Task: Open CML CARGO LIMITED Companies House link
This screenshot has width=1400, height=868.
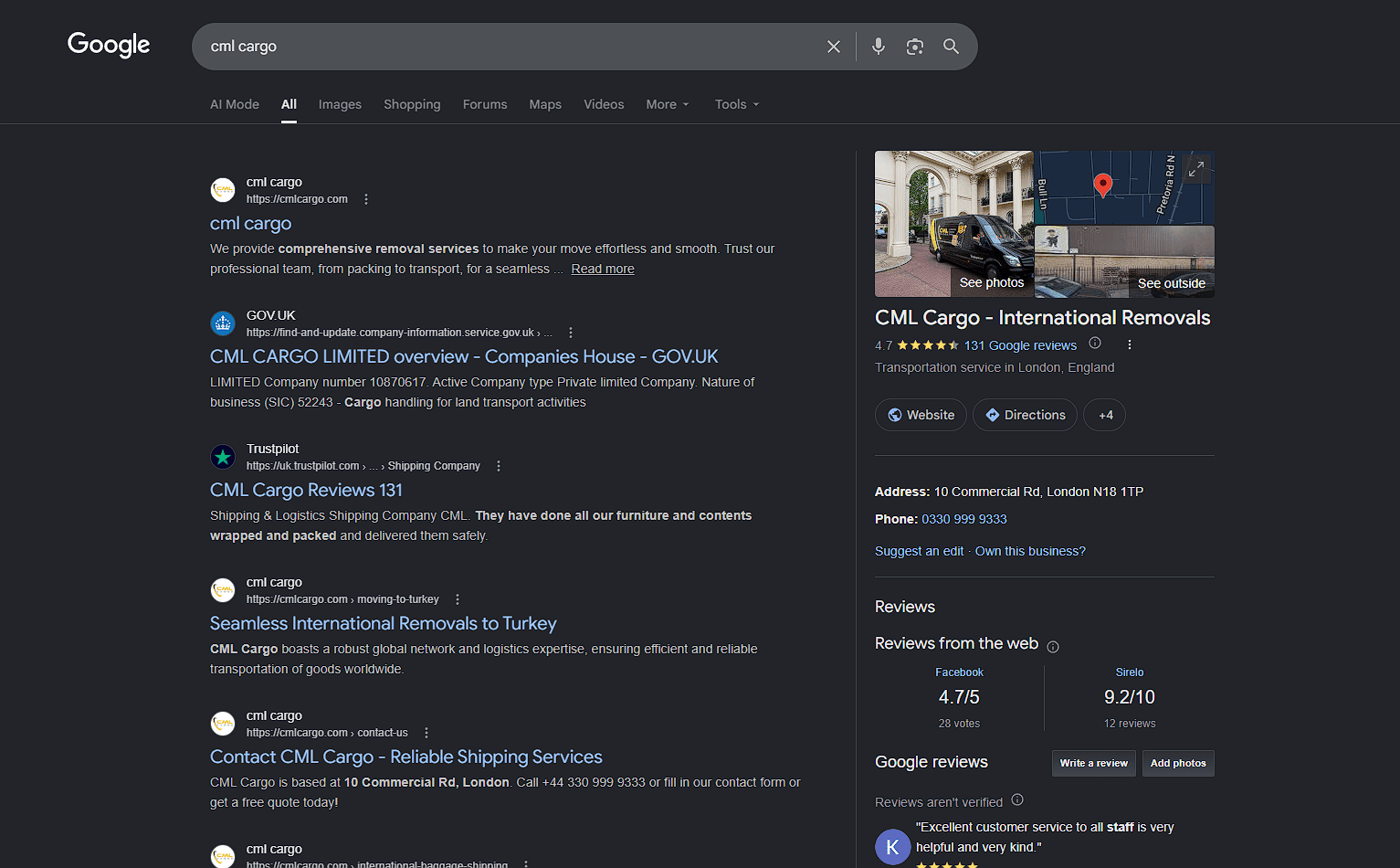Action: tap(464, 356)
